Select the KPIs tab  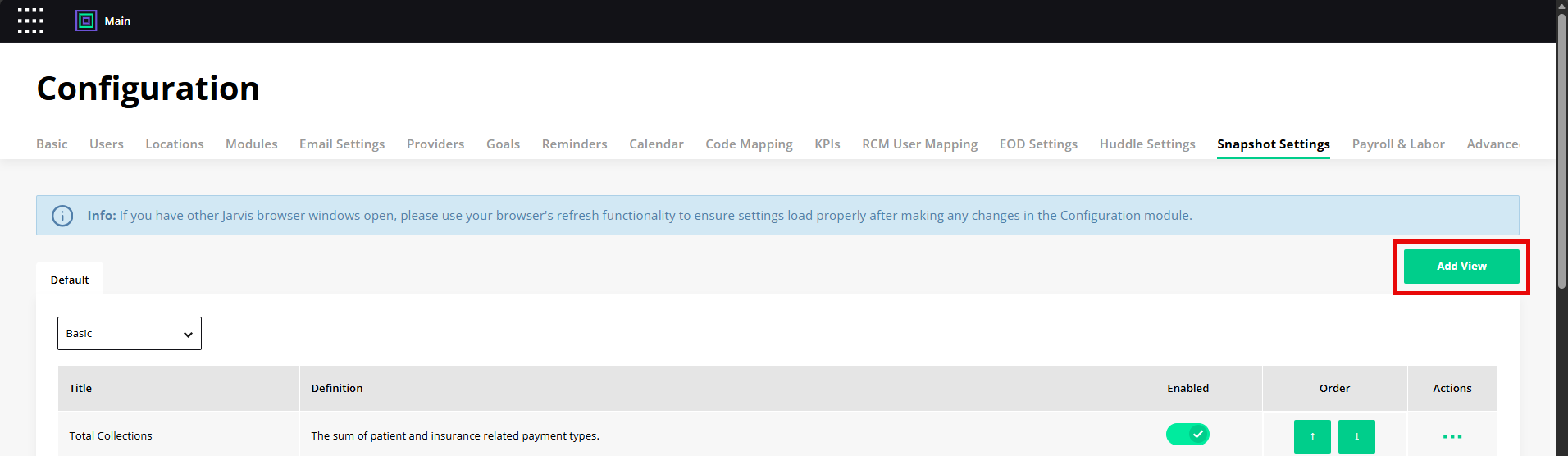[x=827, y=144]
